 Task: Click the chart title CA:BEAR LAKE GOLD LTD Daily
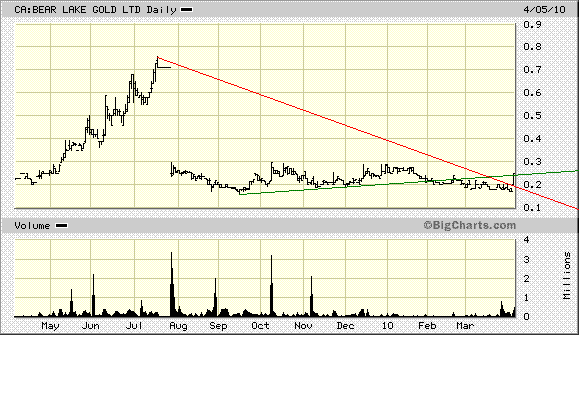pyautogui.click(x=95, y=10)
